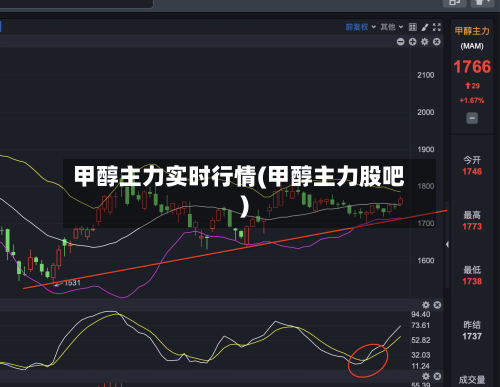Screen dimensions: 500x387
Task: Click the 成交量 label in the sidebar
Action: point(472,380)
